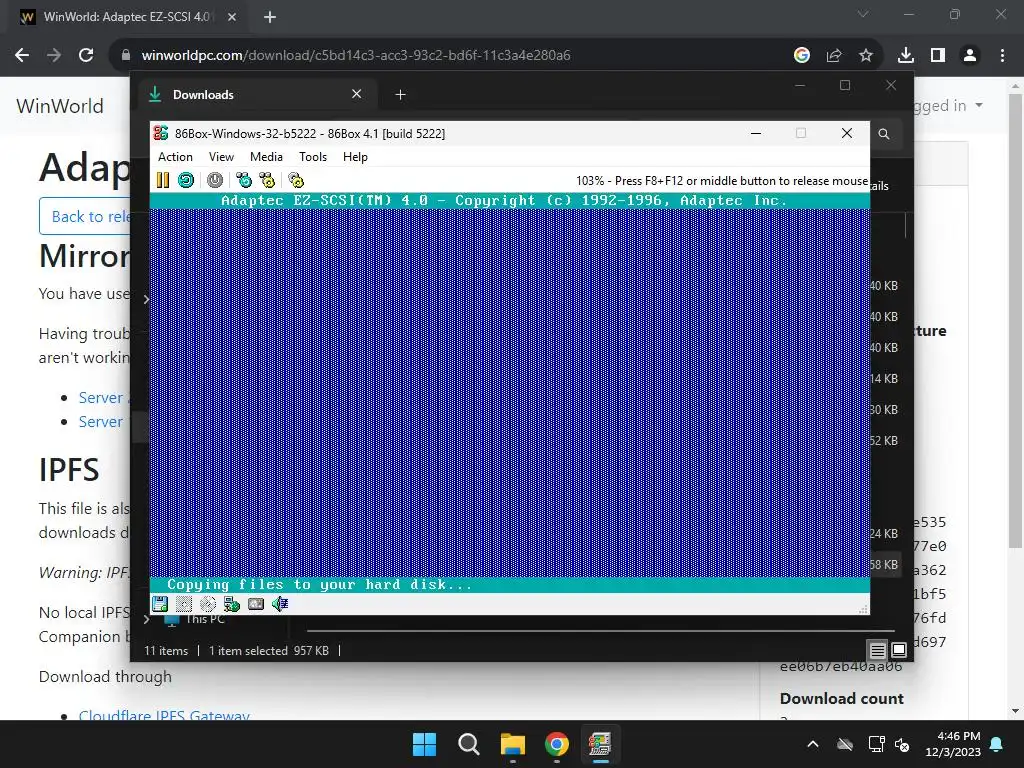Image resolution: width=1024 pixels, height=768 pixels.
Task: Add a new tab in File Explorer
Action: [400, 95]
